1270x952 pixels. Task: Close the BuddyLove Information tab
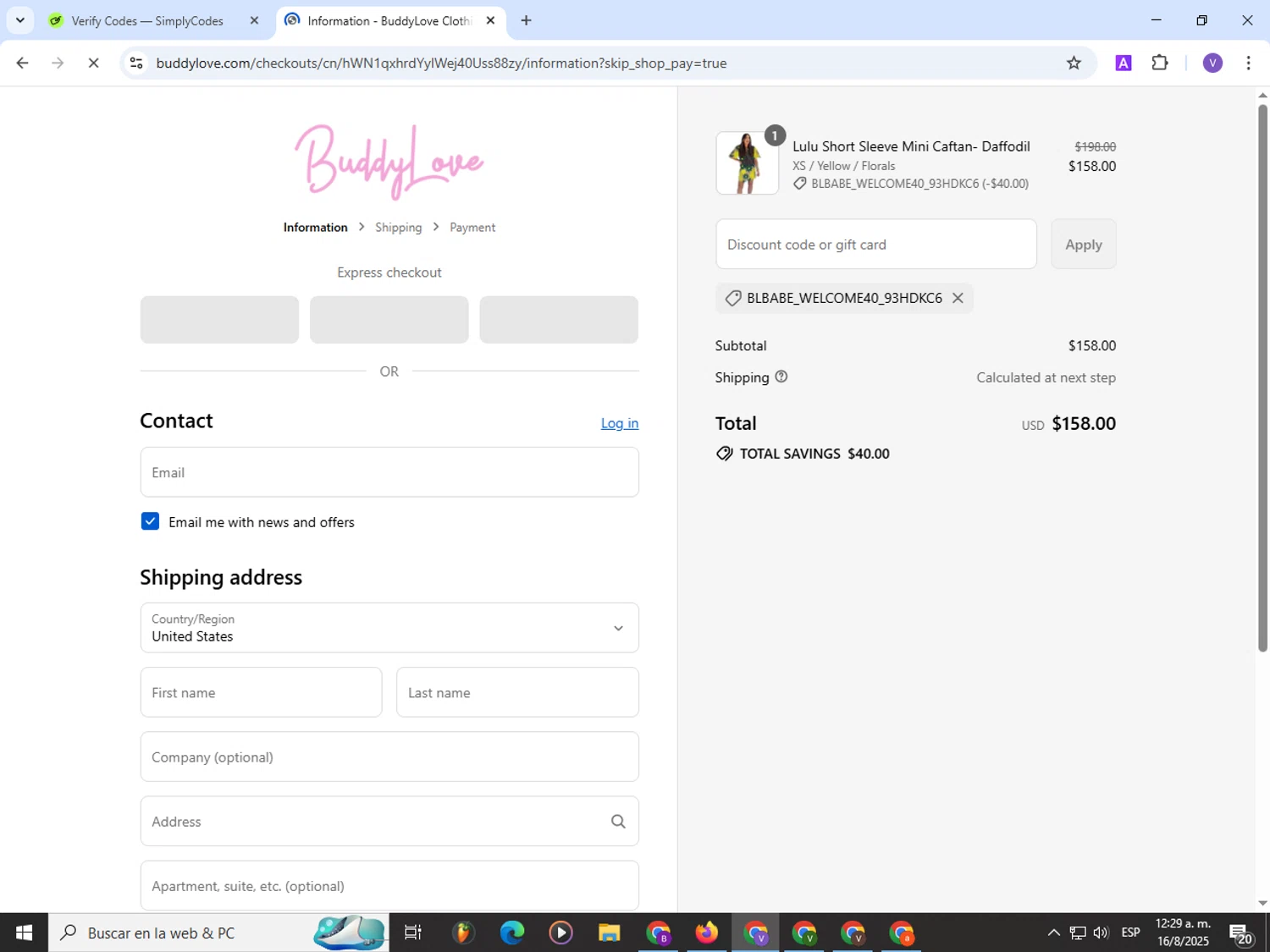490,20
